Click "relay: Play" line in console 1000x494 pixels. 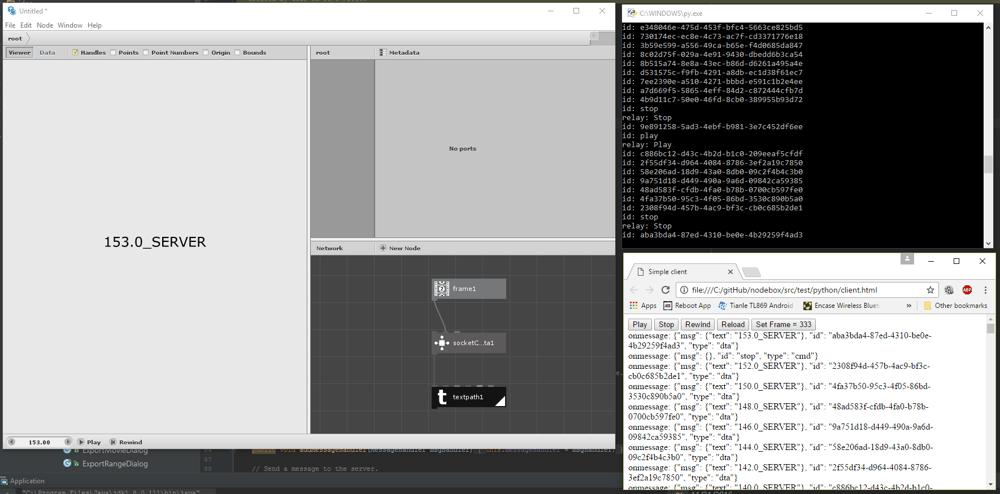647,145
